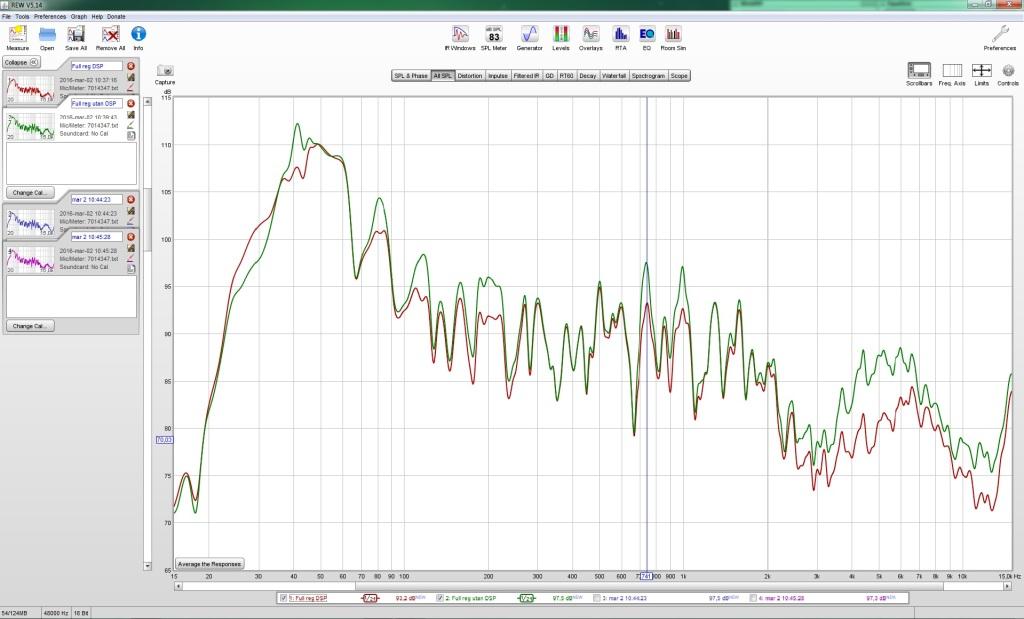Image resolution: width=1024 pixels, height=619 pixels.
Task: Open the EQ window
Action: [647, 37]
